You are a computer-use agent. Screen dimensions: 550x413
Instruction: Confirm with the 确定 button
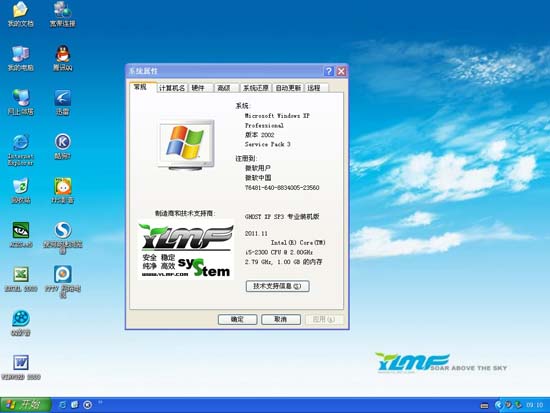[237, 319]
